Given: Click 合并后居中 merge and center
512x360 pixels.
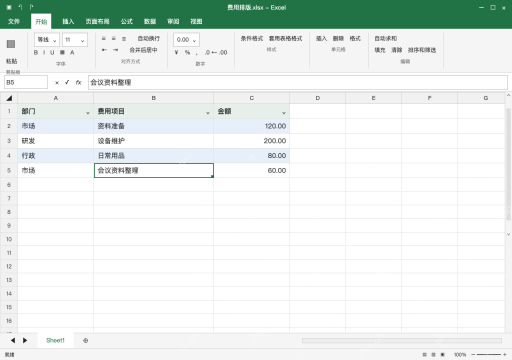Looking at the screenshot, I should tap(143, 50).
